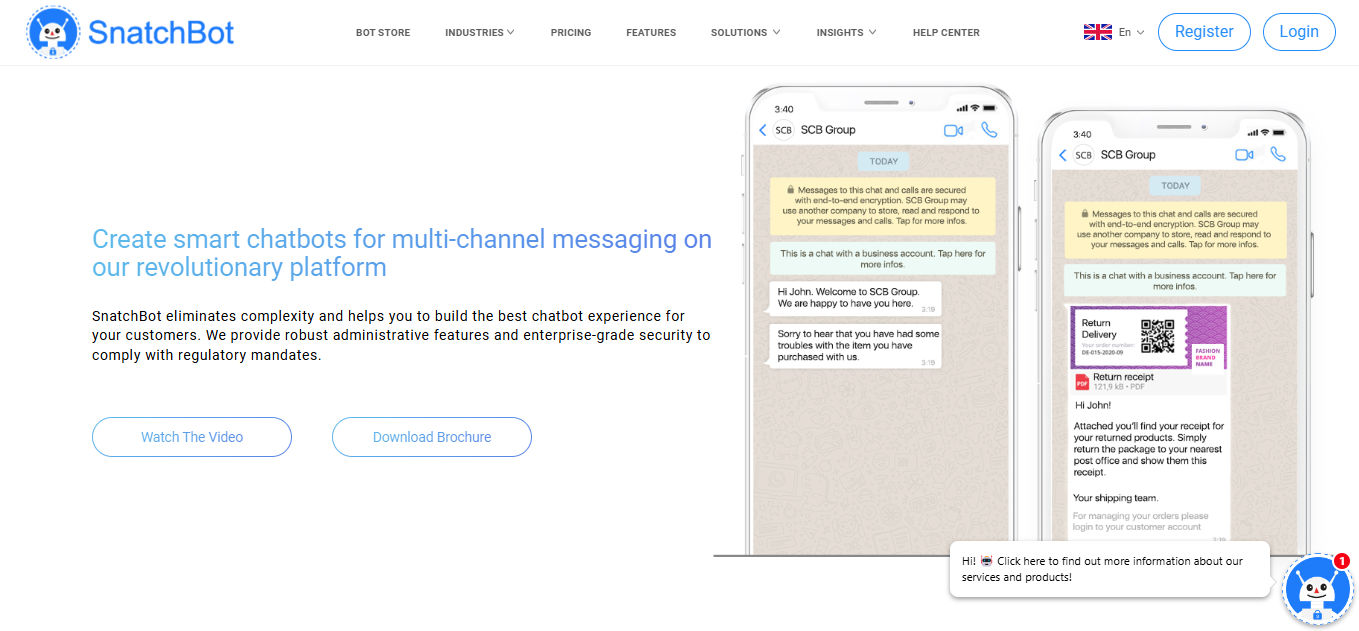Click the Return receipt PDF attachment
The image size is (1359, 631).
click(1148, 382)
